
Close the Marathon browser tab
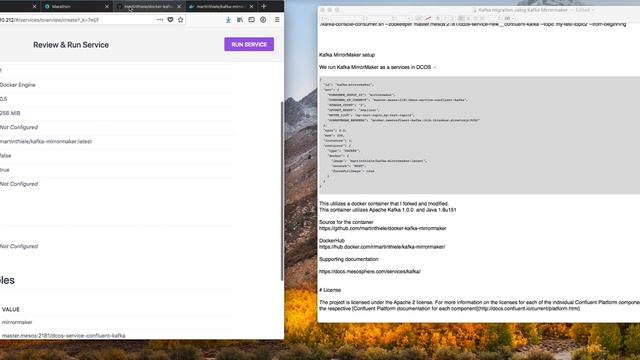107,7
